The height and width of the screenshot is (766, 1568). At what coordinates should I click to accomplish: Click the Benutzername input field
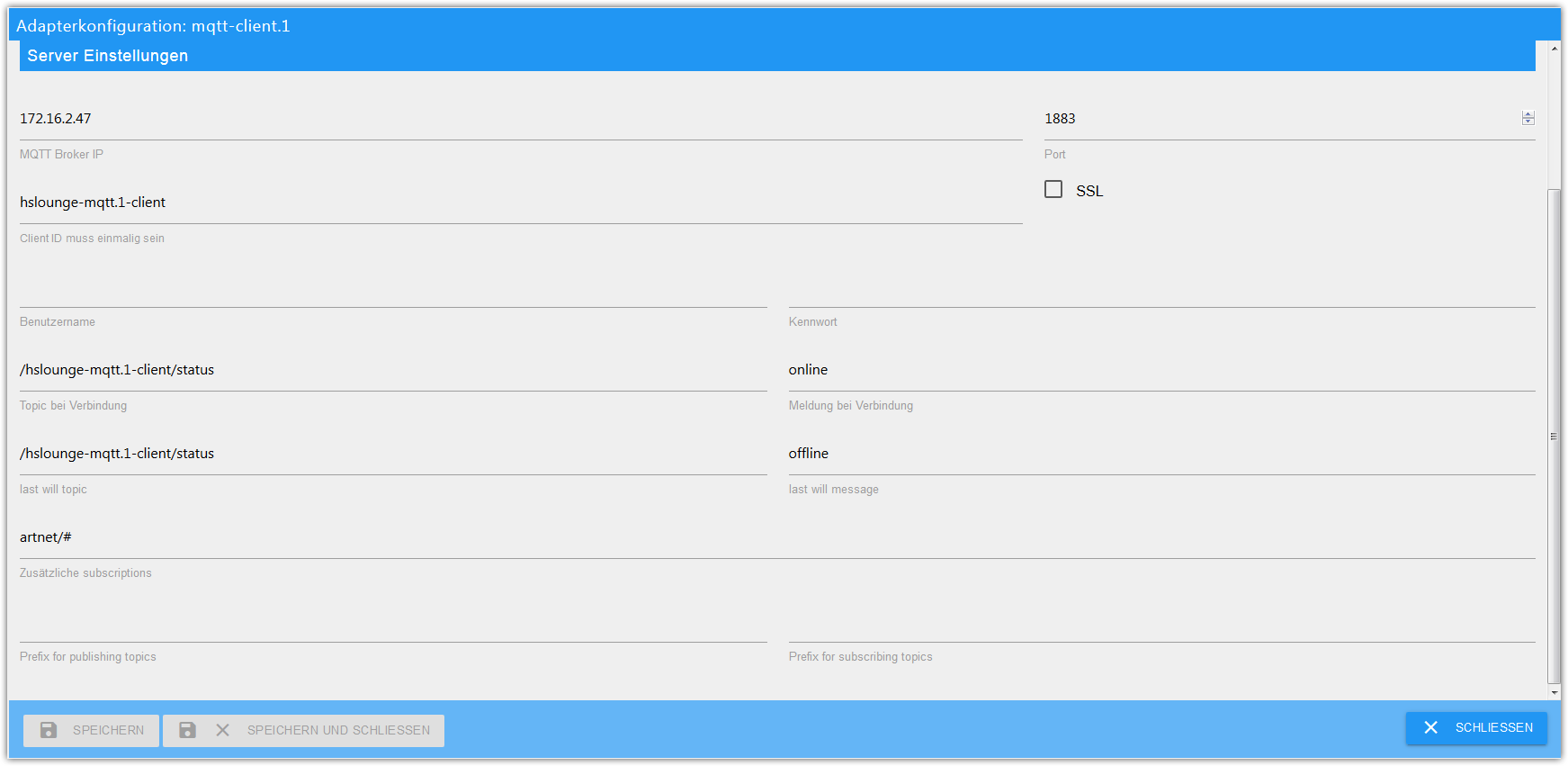point(393,286)
